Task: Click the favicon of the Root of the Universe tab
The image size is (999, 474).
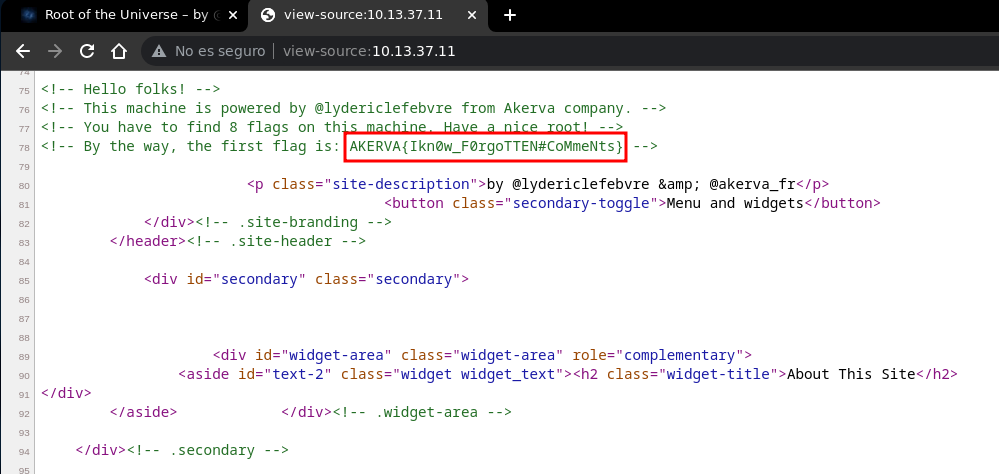Action: coord(29,15)
